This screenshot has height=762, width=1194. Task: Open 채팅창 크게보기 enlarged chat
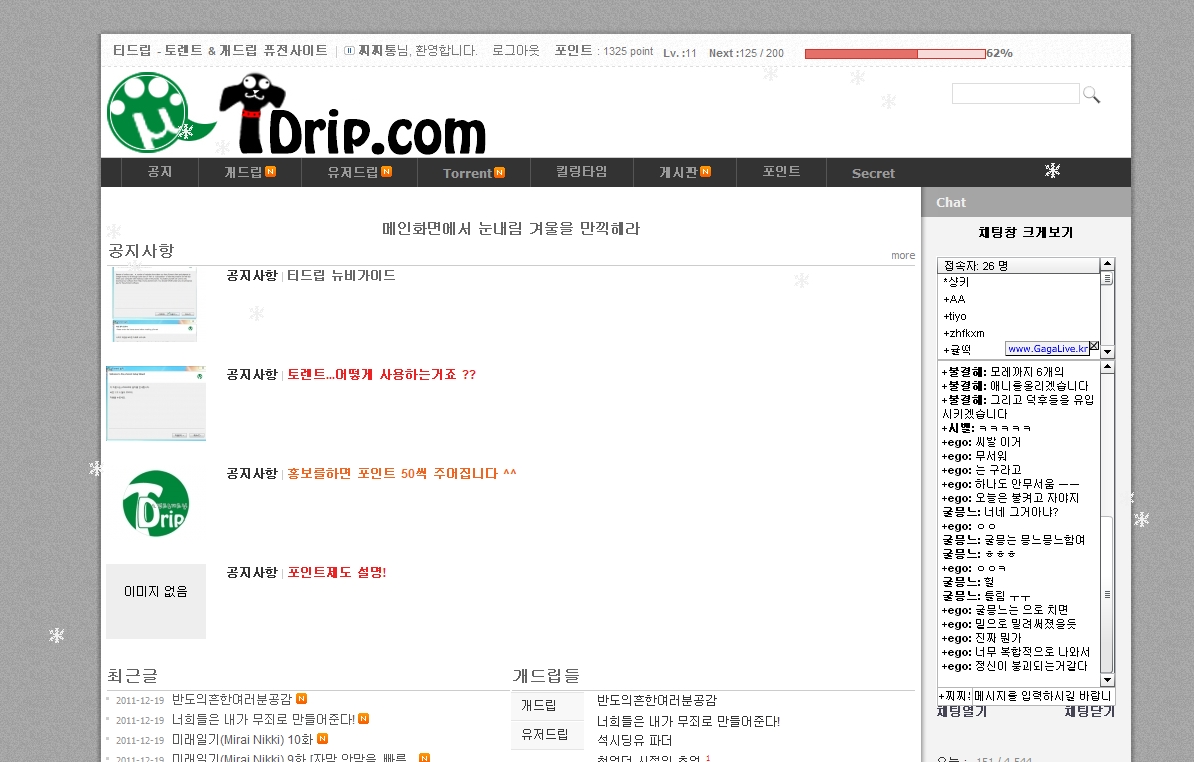1026,232
